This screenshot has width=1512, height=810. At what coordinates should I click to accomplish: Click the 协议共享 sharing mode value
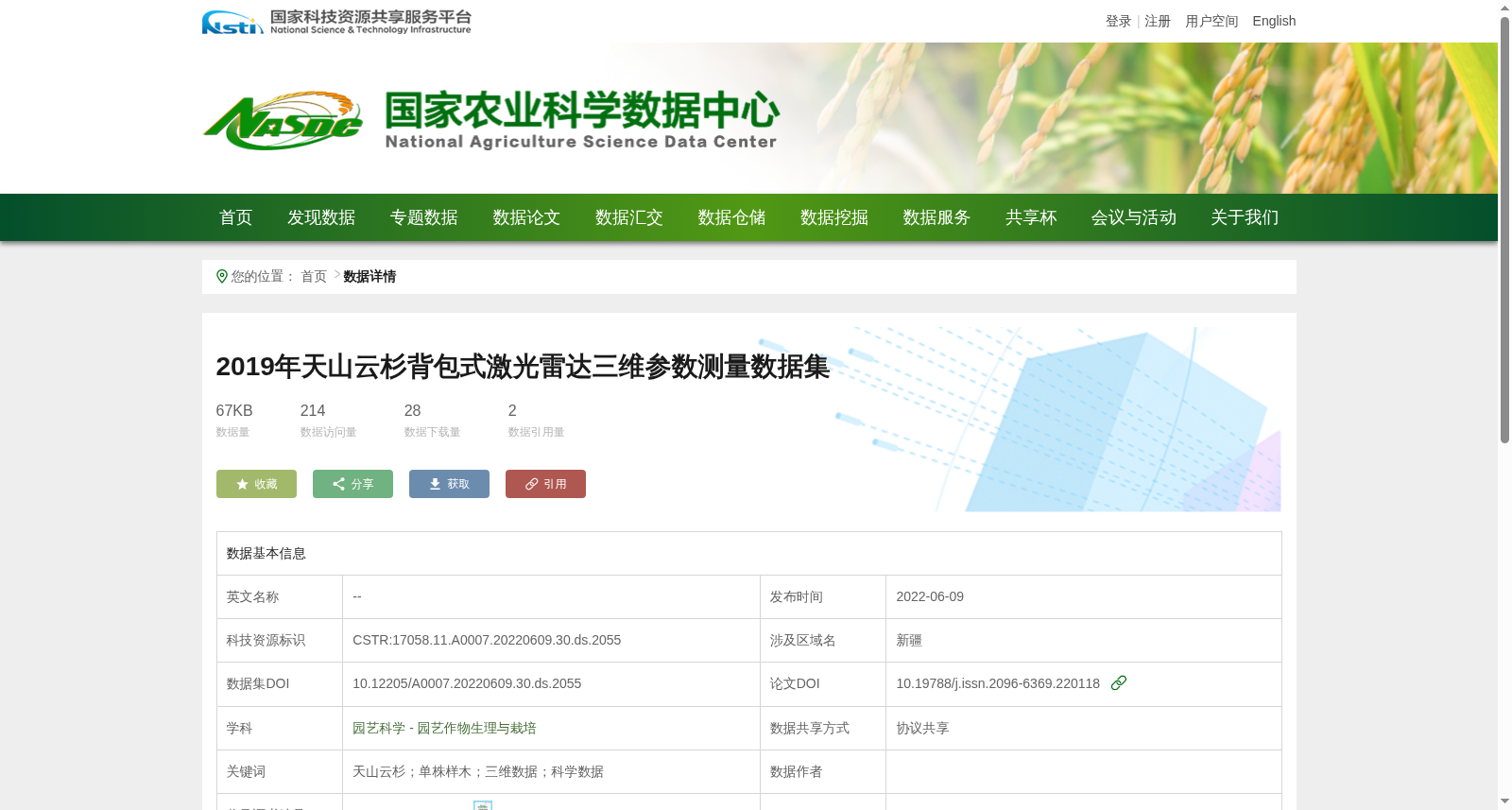coord(922,728)
